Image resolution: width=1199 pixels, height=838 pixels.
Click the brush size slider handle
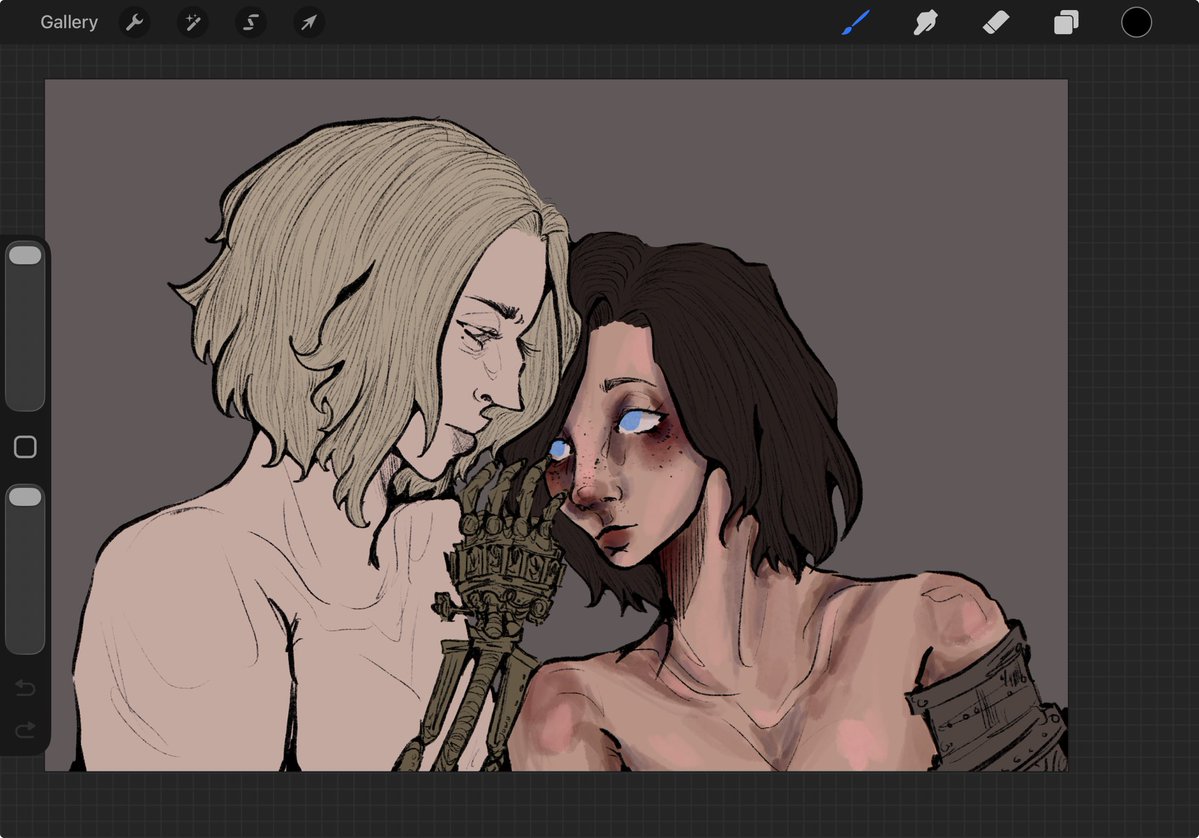(25, 255)
